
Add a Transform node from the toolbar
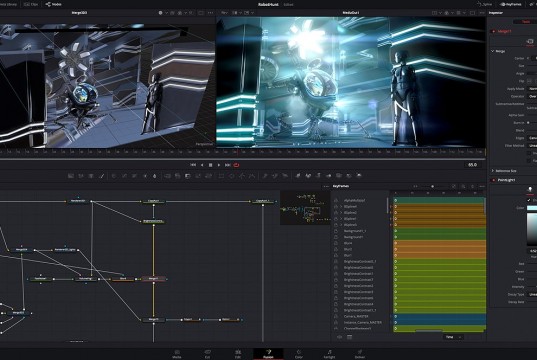click(208, 176)
